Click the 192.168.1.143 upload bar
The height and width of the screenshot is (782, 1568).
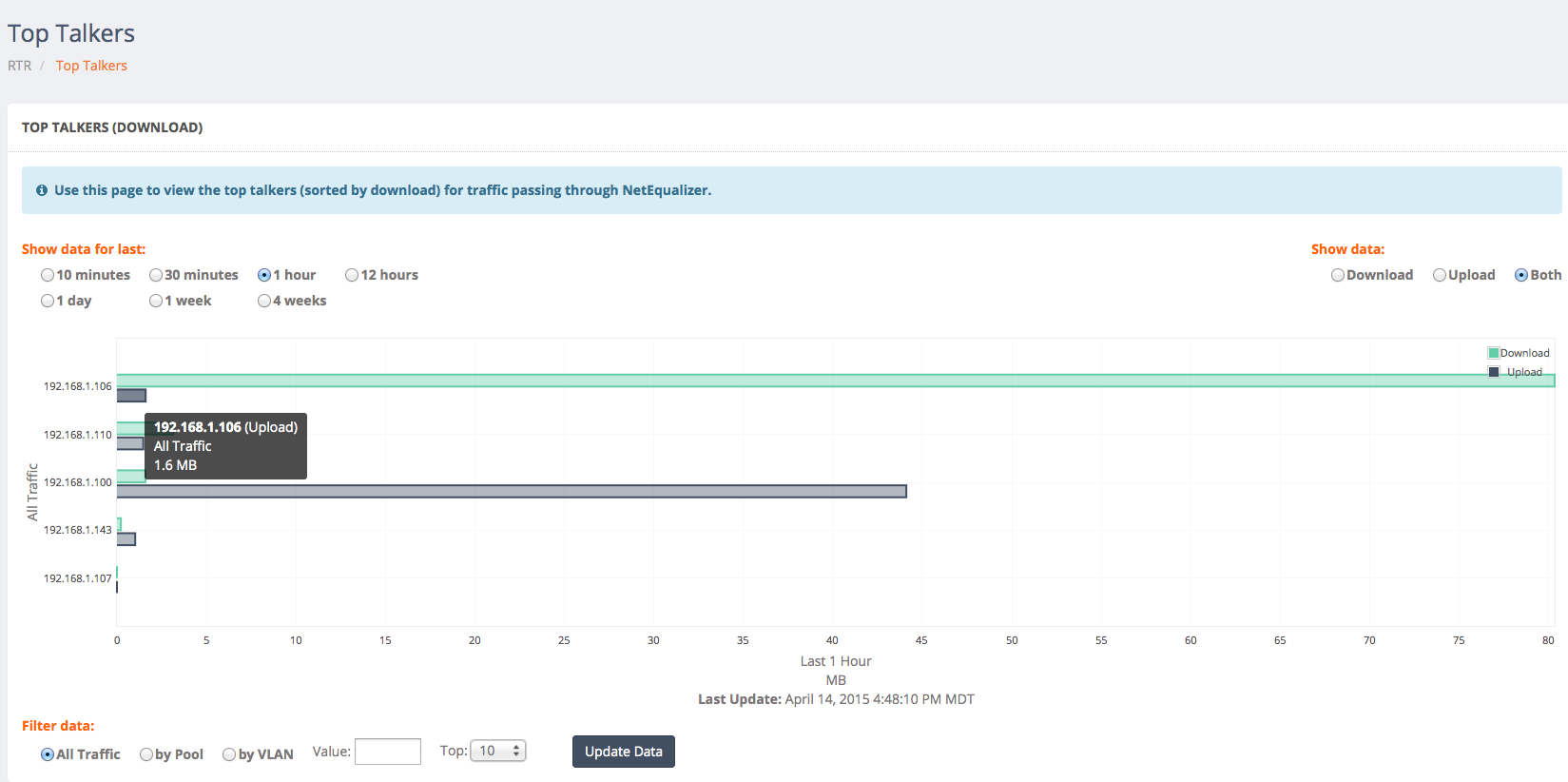126,539
